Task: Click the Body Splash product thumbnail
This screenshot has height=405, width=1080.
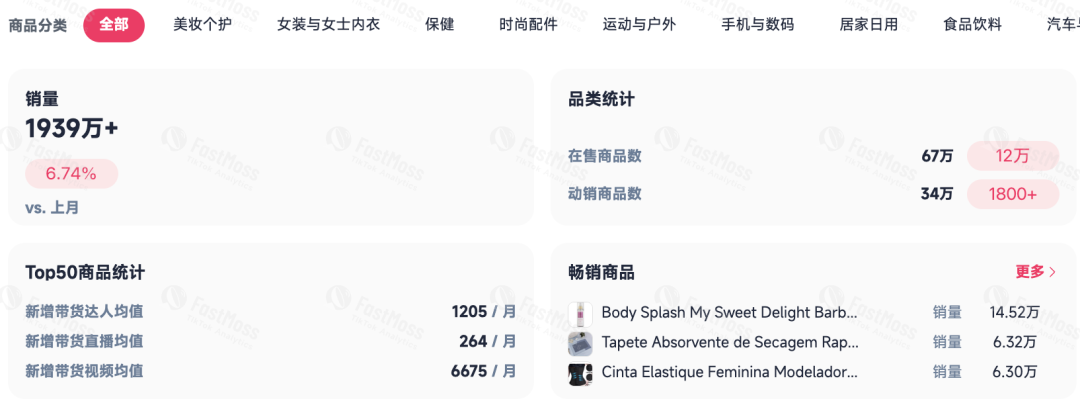Action: click(580, 313)
